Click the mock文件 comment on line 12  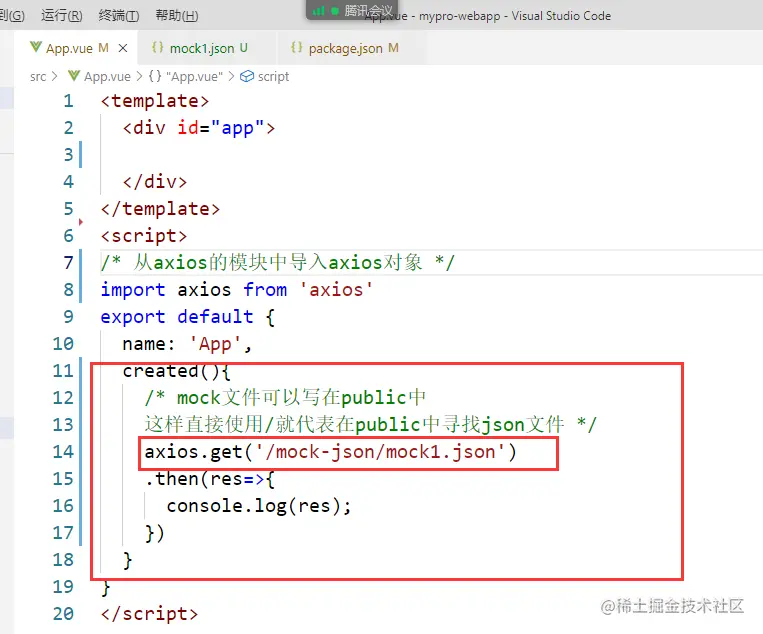(x=285, y=398)
